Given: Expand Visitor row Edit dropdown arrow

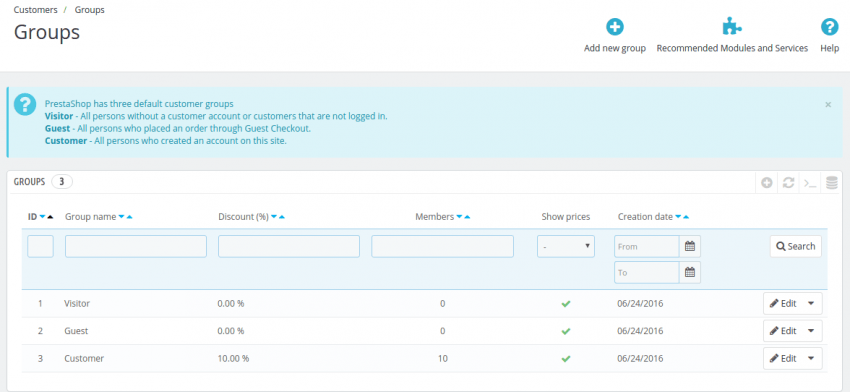Looking at the screenshot, I should (x=811, y=304).
